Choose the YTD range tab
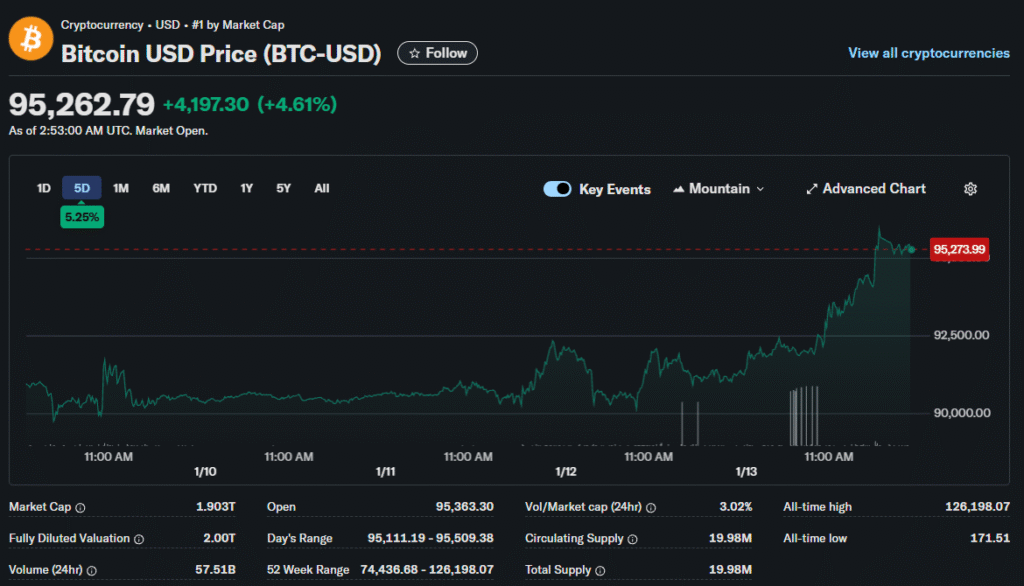 [x=205, y=188]
